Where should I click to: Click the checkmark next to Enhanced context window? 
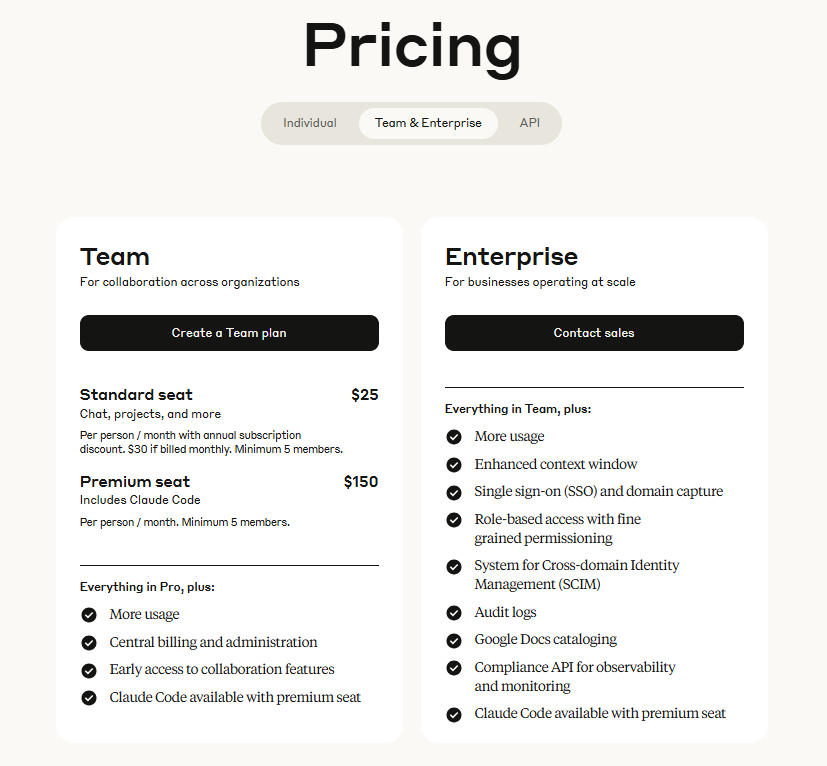pos(454,464)
